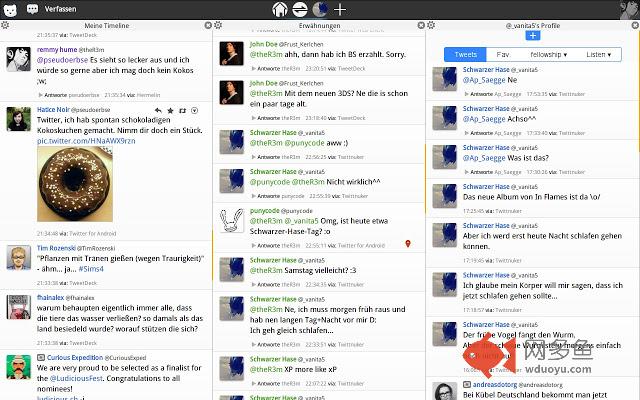This screenshot has width=640, height=400.
Task: Open fhainalex's avatar
Action: coord(19,307)
